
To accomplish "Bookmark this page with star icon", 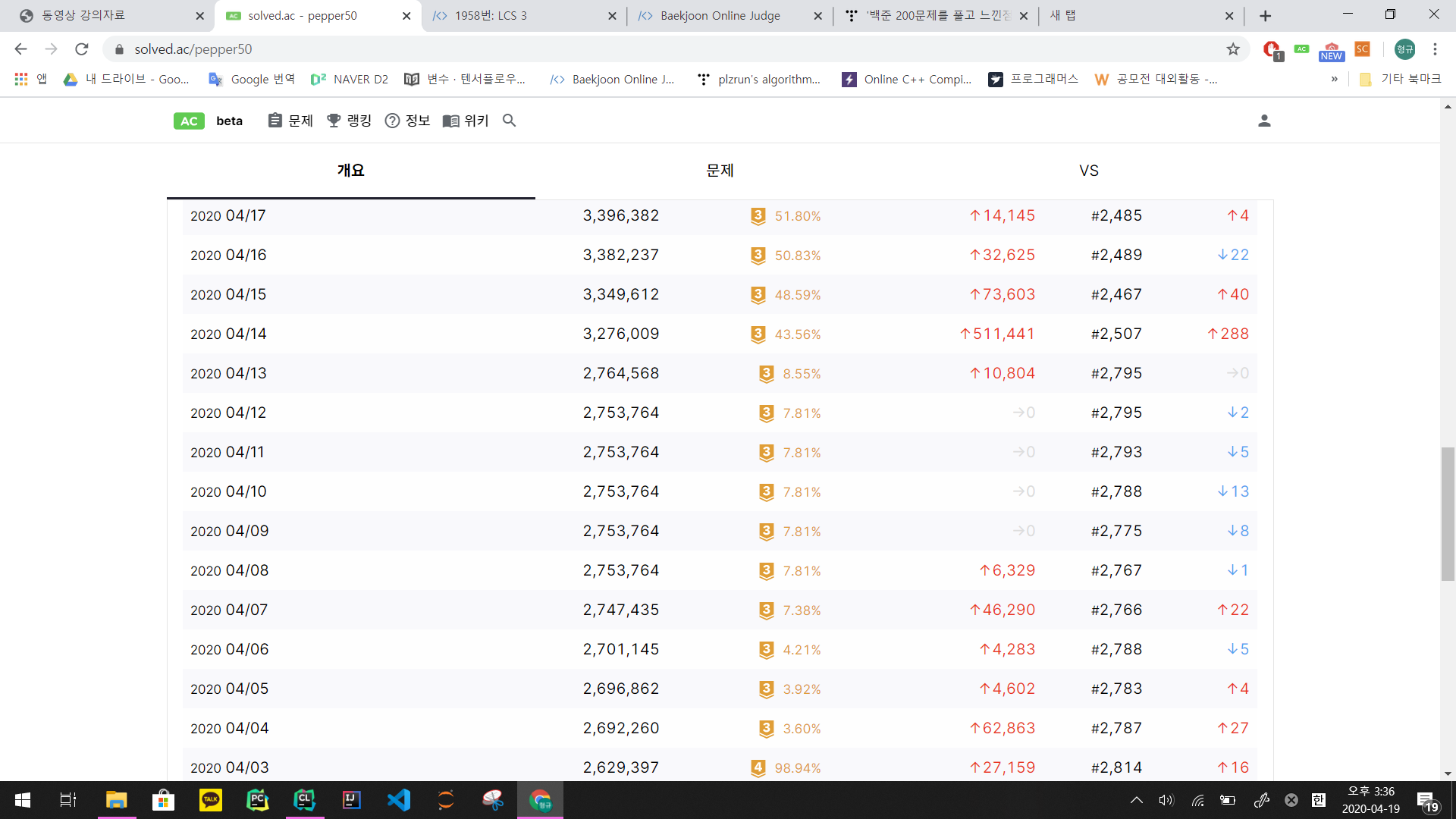I will 1233,49.
